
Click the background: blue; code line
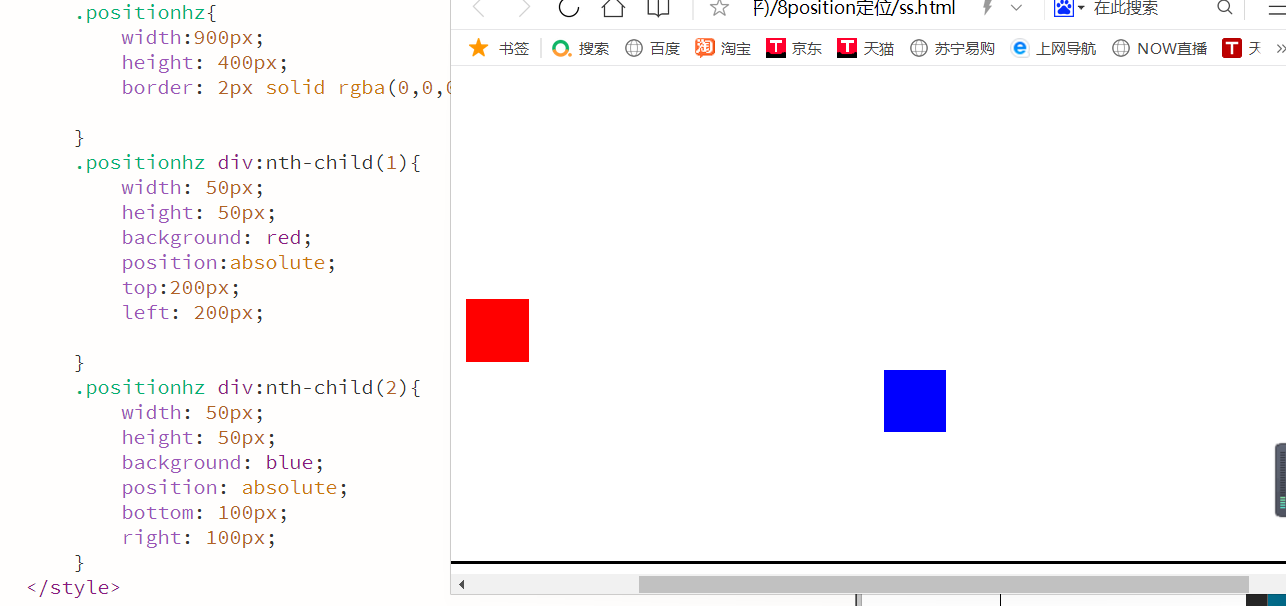tap(223, 462)
